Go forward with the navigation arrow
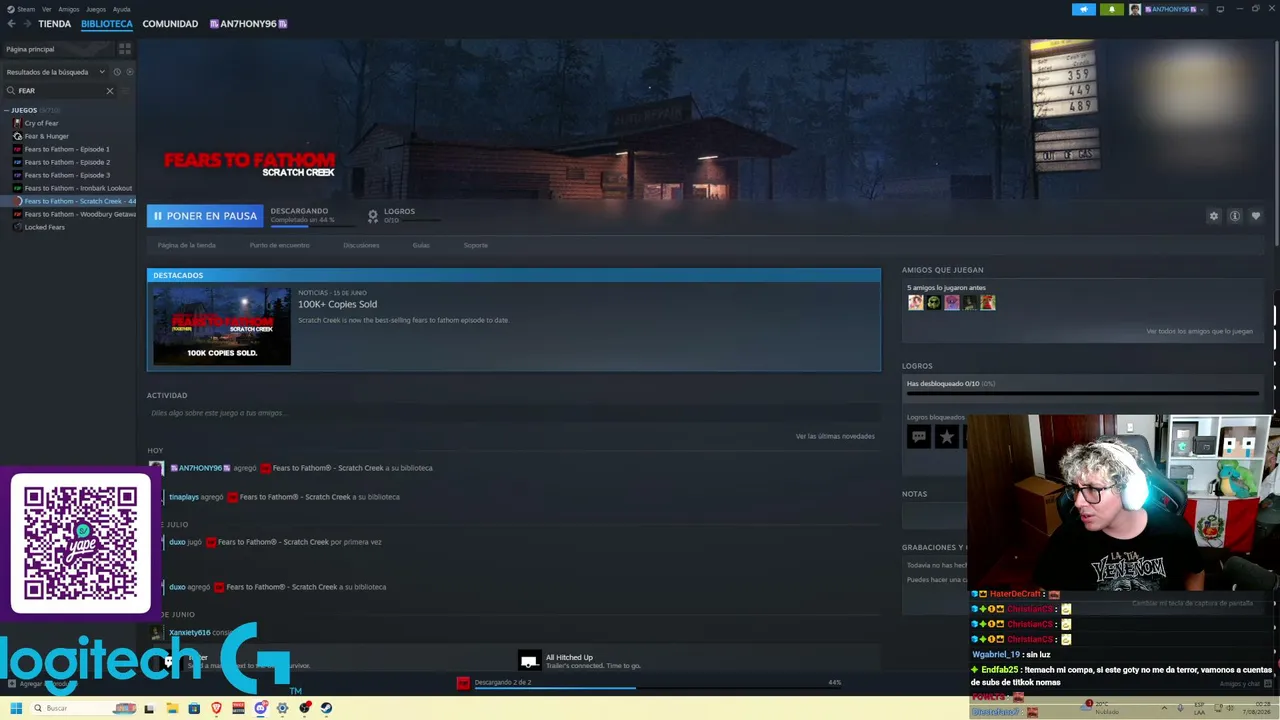This screenshot has width=1280, height=720. (x=28, y=24)
